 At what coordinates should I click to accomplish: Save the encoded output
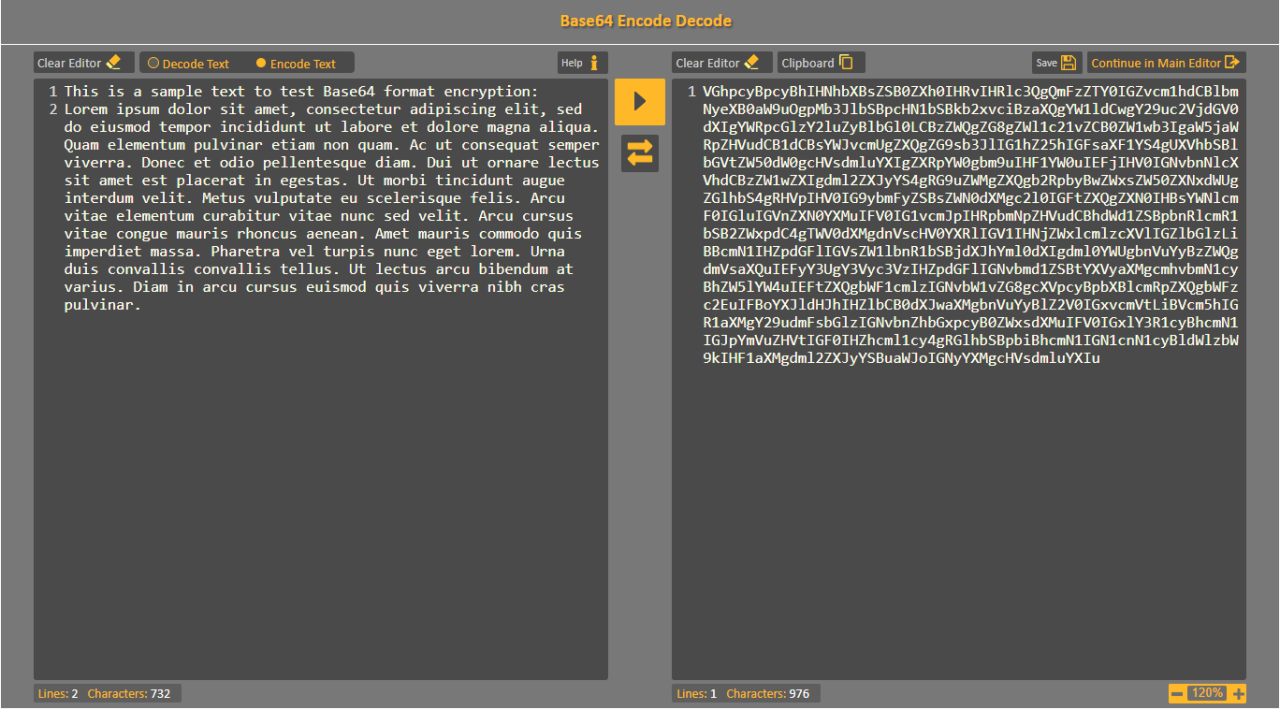click(1057, 63)
